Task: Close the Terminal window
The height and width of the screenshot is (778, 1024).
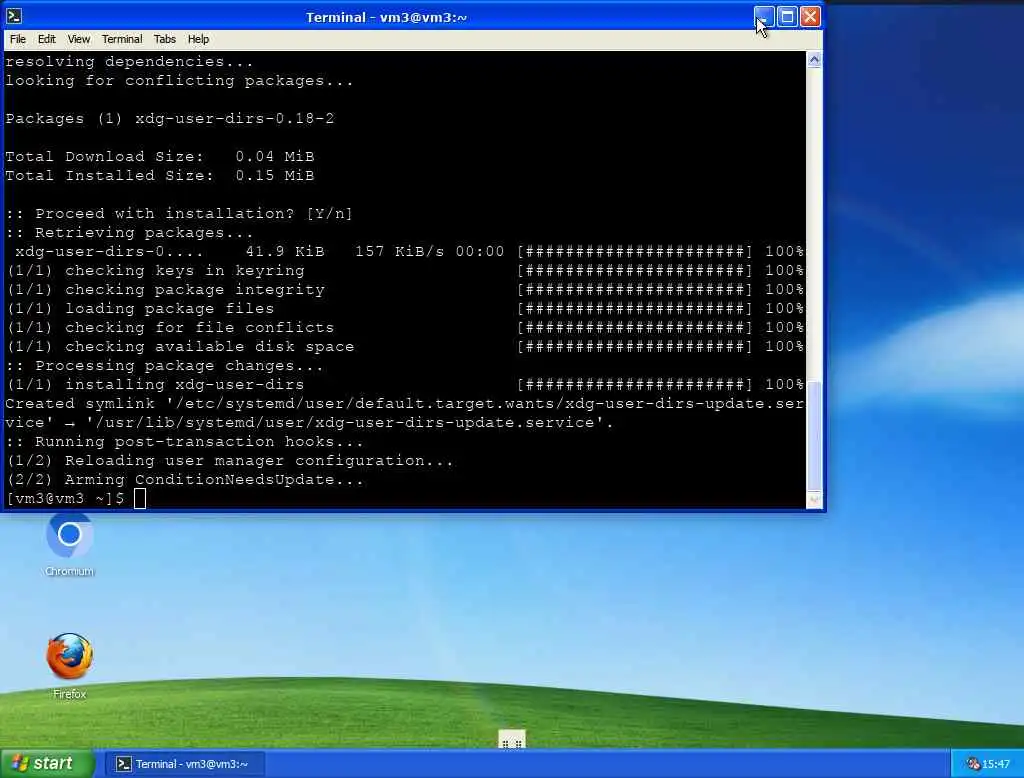Action: tap(810, 16)
